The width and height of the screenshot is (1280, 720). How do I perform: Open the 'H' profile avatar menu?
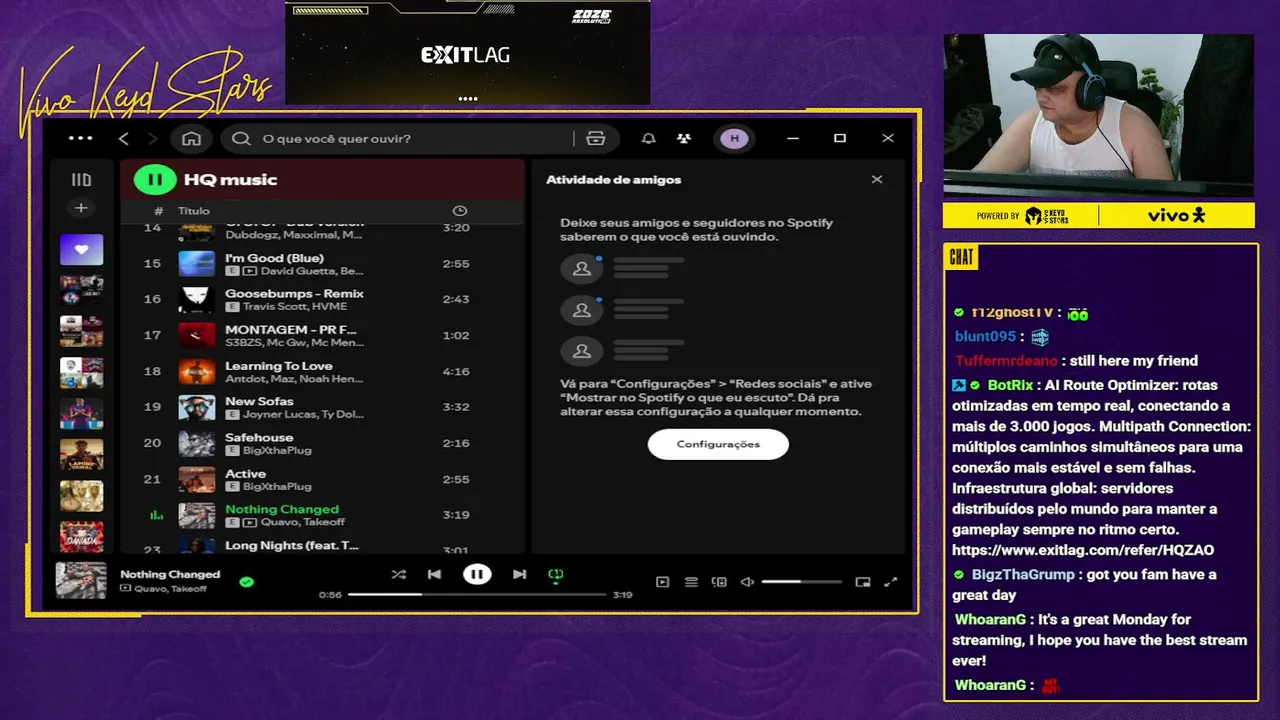734,138
